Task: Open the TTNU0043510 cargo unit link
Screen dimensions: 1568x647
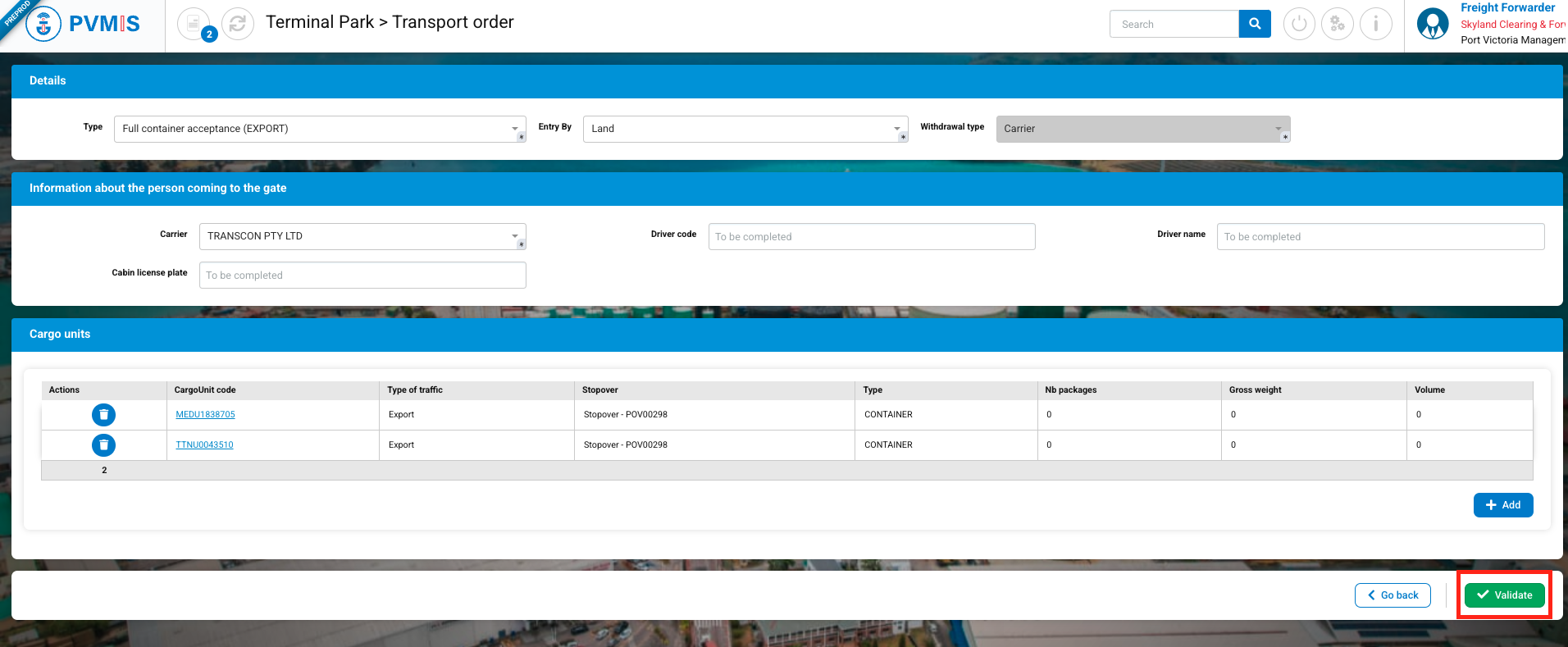Action: pos(204,445)
